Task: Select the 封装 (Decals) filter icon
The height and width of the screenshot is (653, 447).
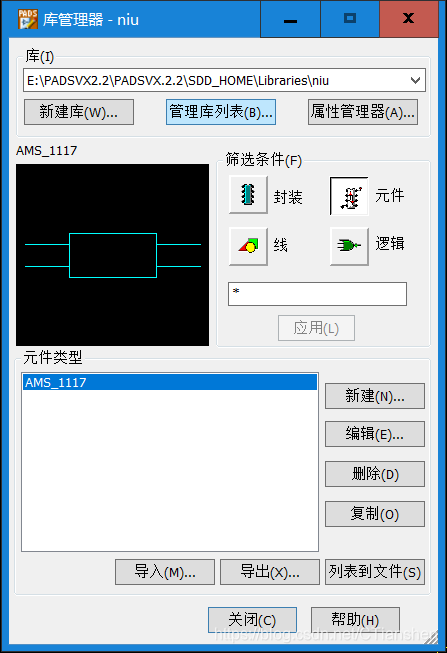Action: pyautogui.click(x=248, y=195)
